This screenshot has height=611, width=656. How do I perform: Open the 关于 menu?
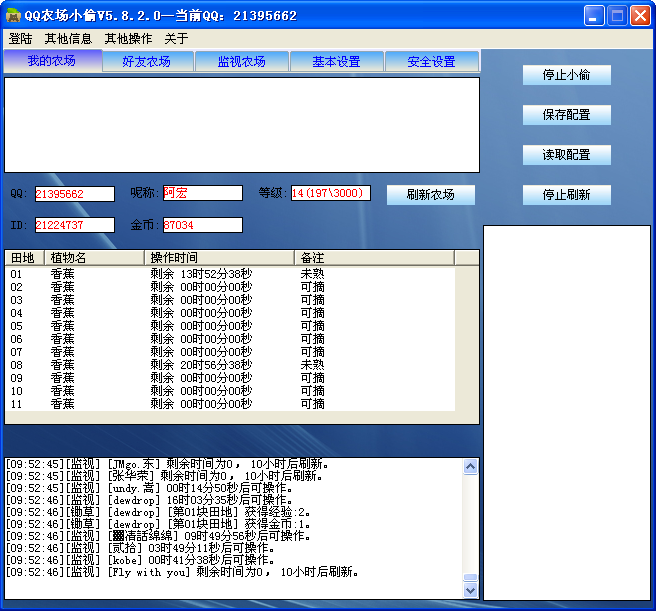pyautogui.click(x=176, y=39)
